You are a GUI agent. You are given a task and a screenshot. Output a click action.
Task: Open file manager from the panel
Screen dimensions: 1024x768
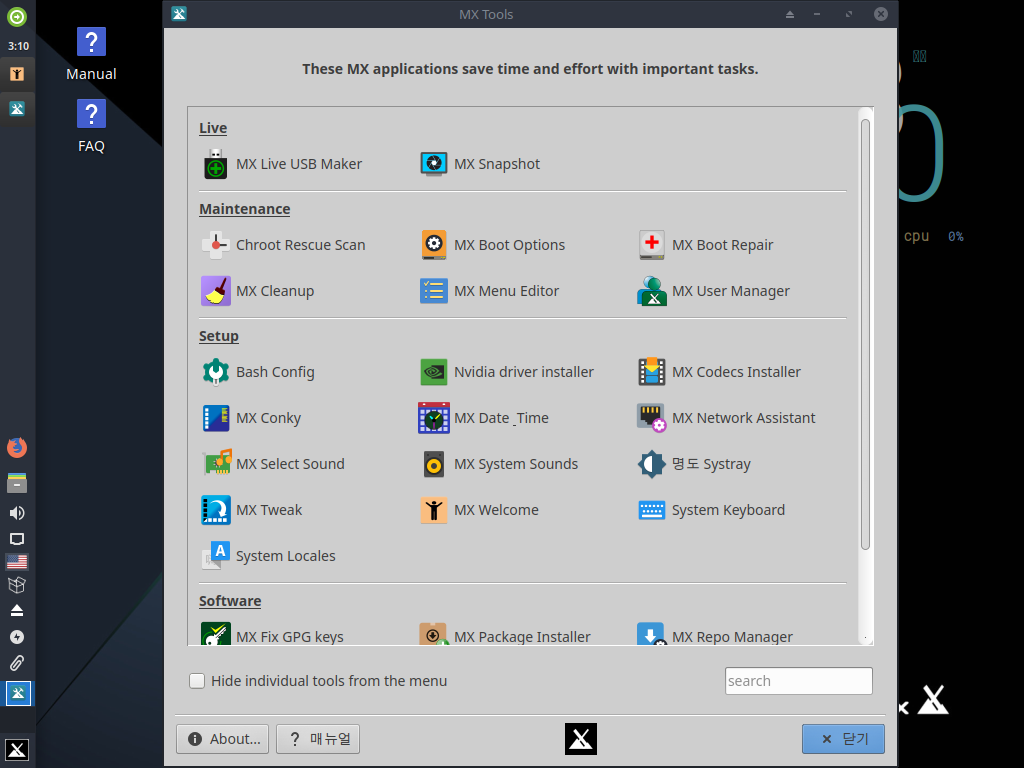click(x=17, y=483)
